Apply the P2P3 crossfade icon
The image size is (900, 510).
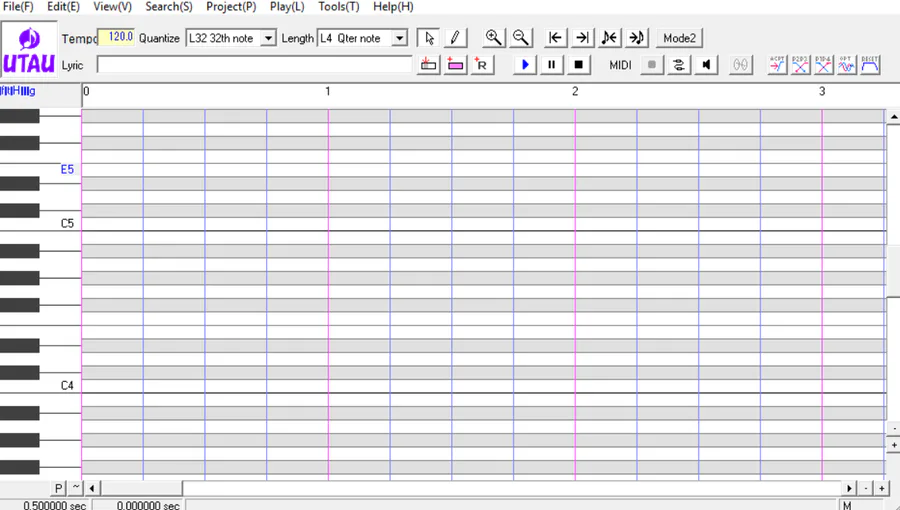800,65
